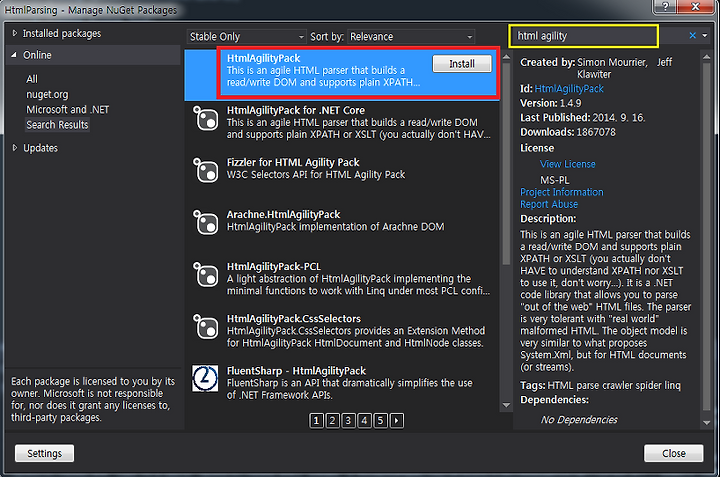Open the Sort by Relevance dropdown
Image resolution: width=720 pixels, height=477 pixels.
coord(411,36)
